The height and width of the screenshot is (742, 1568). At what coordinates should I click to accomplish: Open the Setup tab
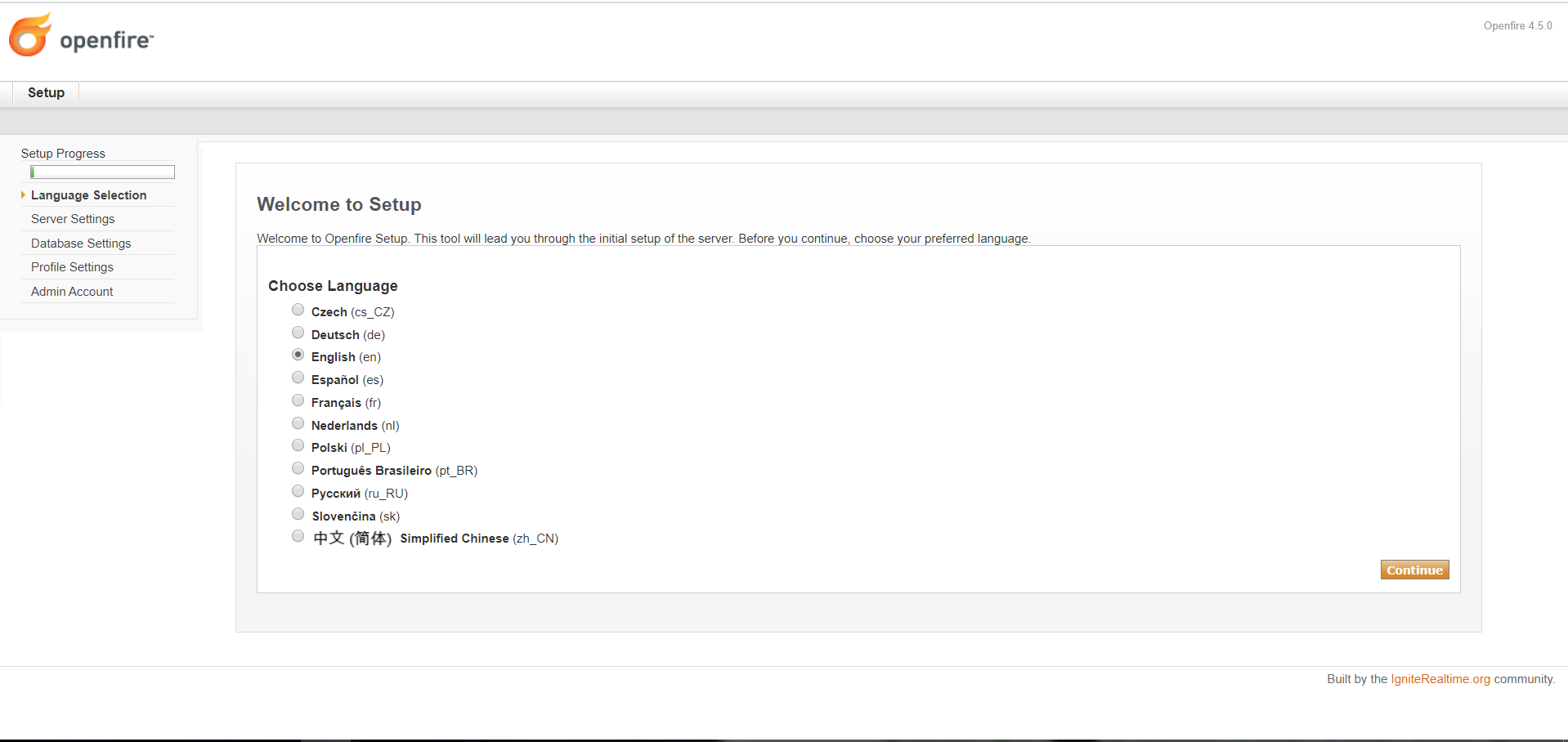coord(46,93)
